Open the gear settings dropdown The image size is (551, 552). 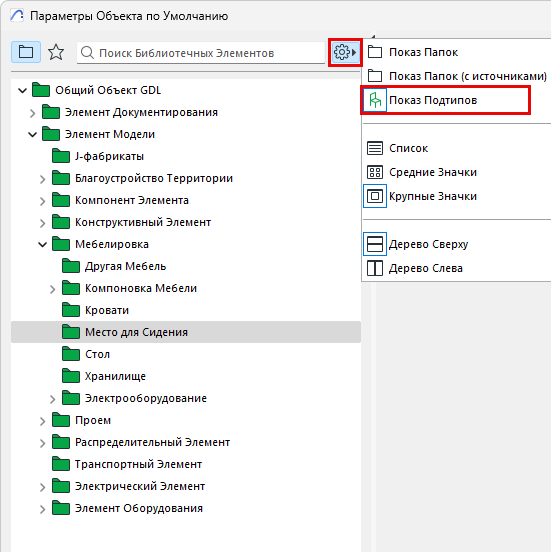345,52
